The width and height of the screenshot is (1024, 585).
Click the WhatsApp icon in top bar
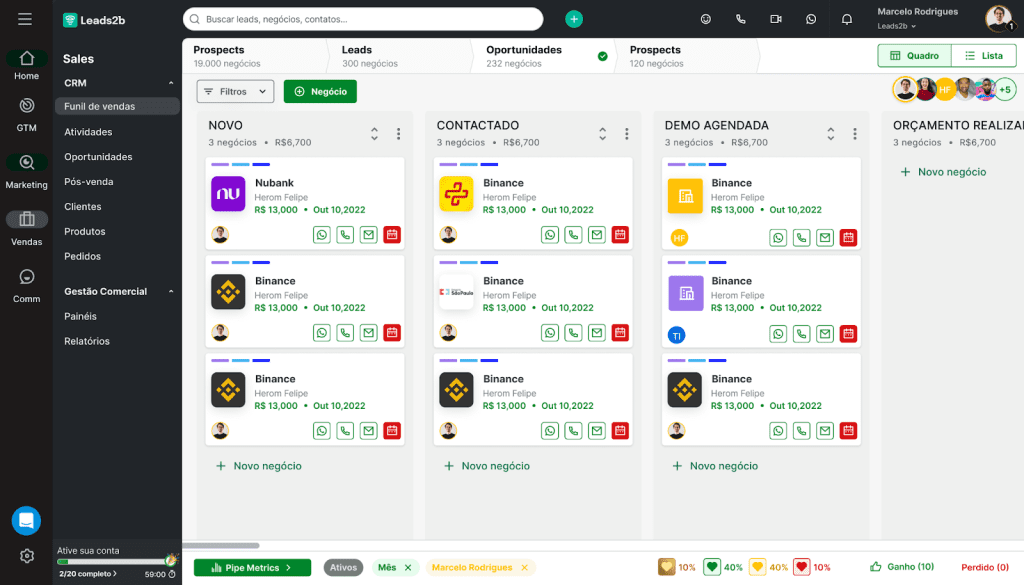811,19
